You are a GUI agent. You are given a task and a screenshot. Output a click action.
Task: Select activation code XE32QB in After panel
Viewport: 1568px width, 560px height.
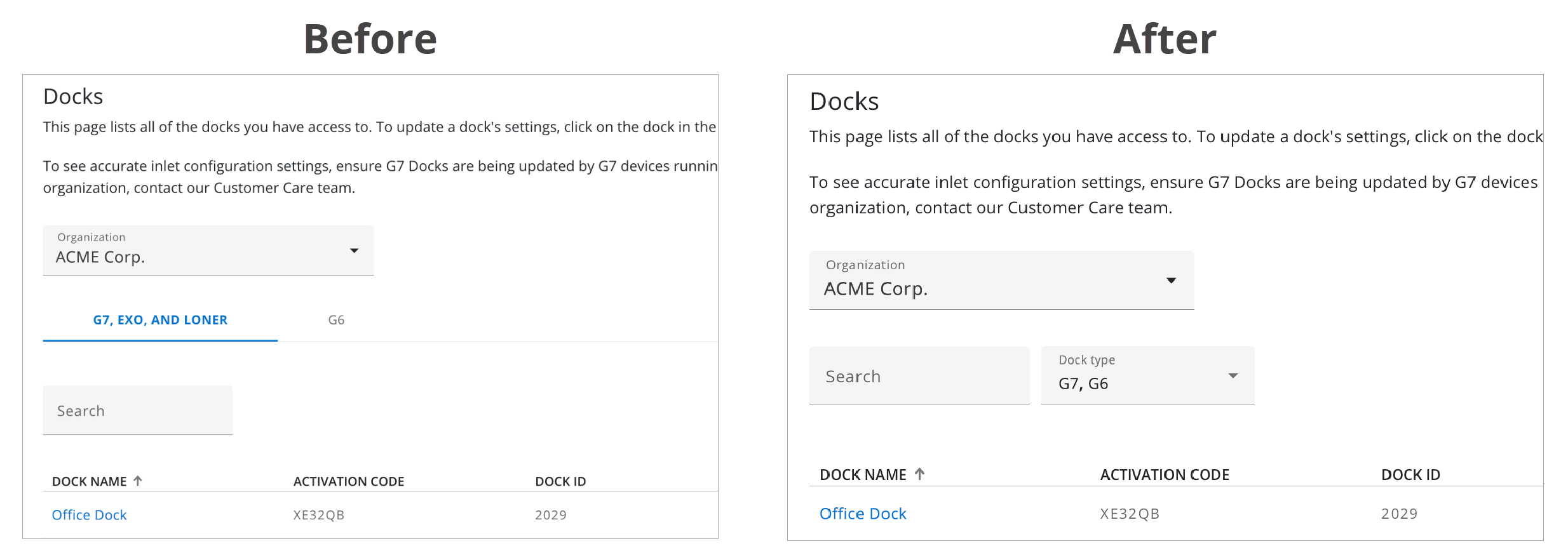click(x=1129, y=514)
